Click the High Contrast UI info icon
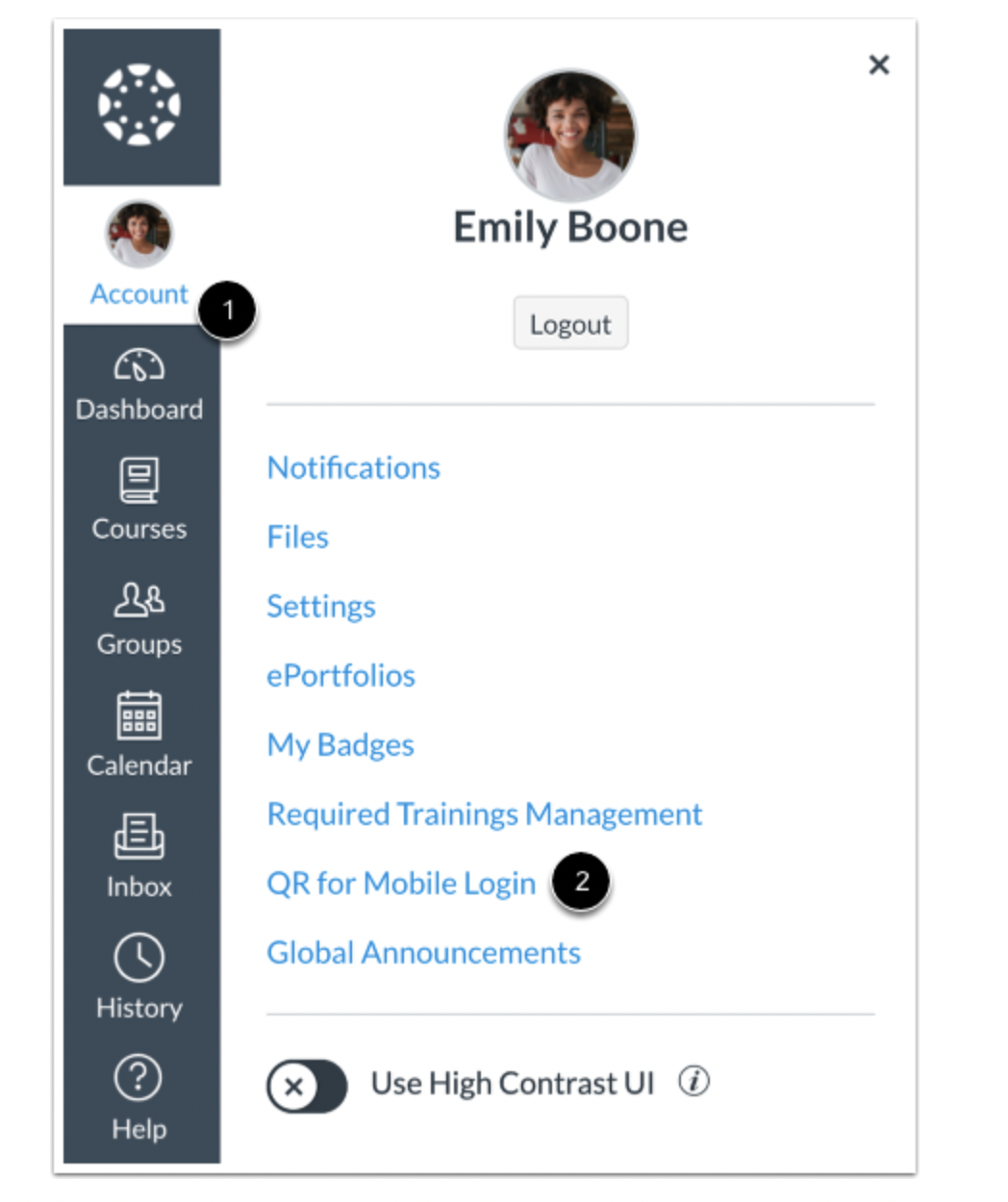This screenshot has width=1008, height=1202. 694,1082
